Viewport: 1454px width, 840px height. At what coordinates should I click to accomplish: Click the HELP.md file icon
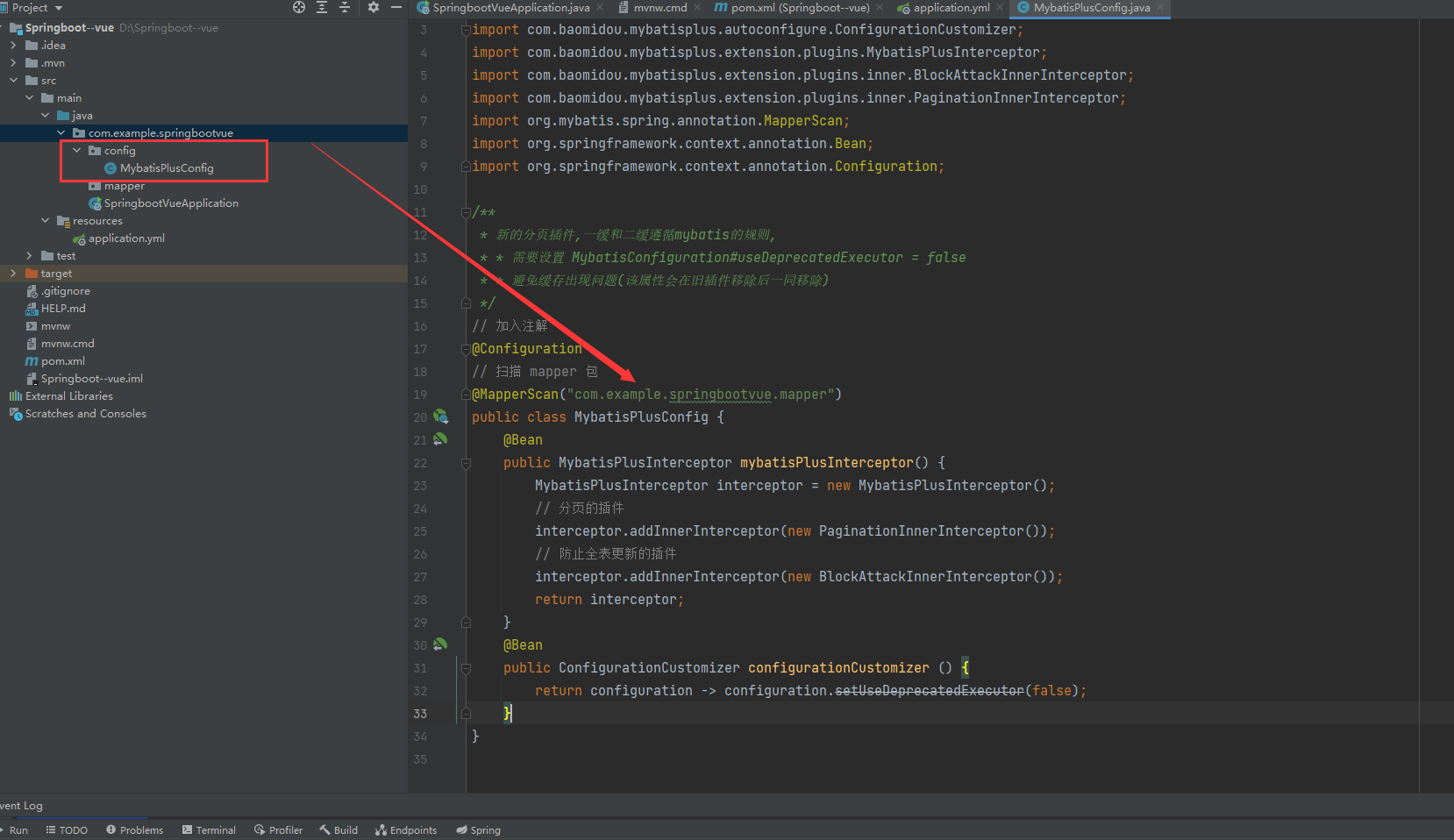click(x=32, y=309)
